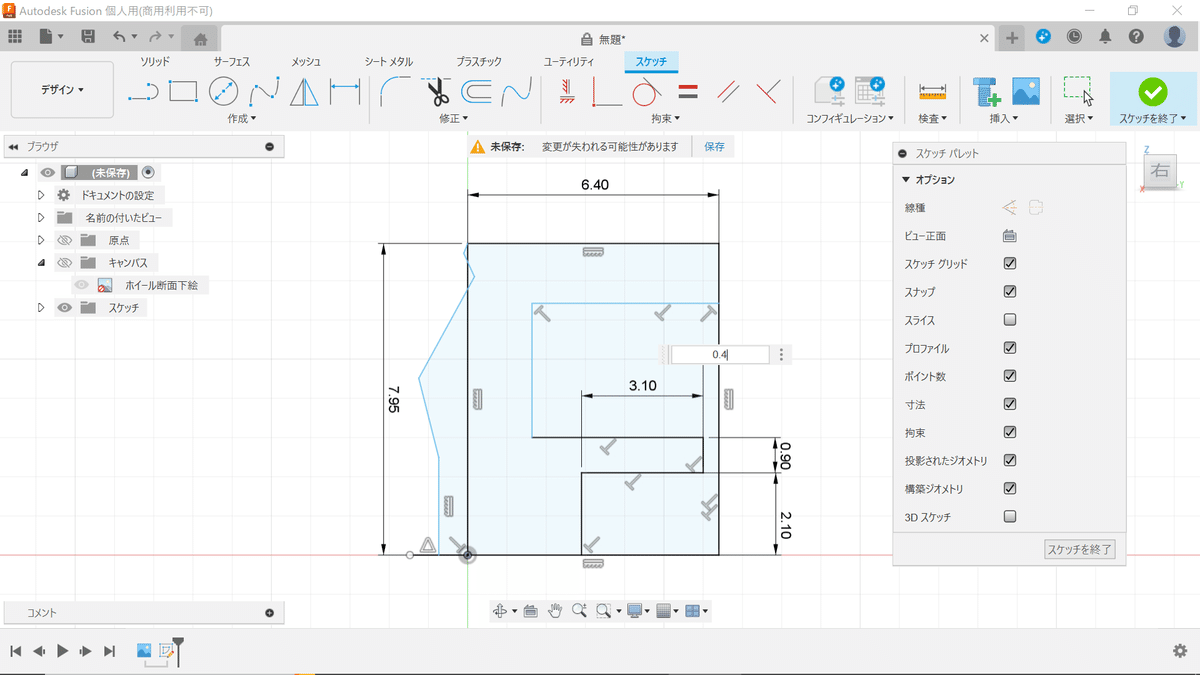Click スケッチを終了 button in Sketch Palette

click(1079, 550)
